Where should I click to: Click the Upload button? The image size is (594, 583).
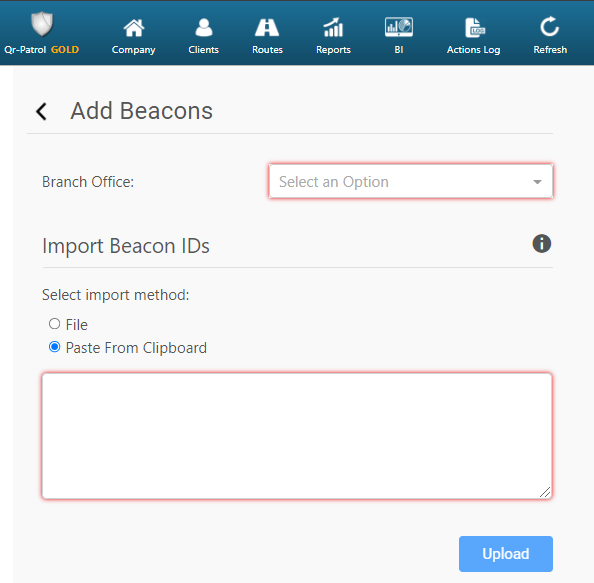[x=506, y=554]
